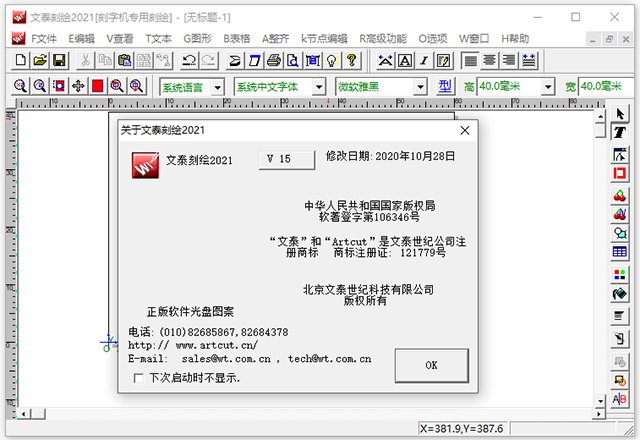
Task: Check '下次启动时不显示' checkbox
Action: pos(138,378)
